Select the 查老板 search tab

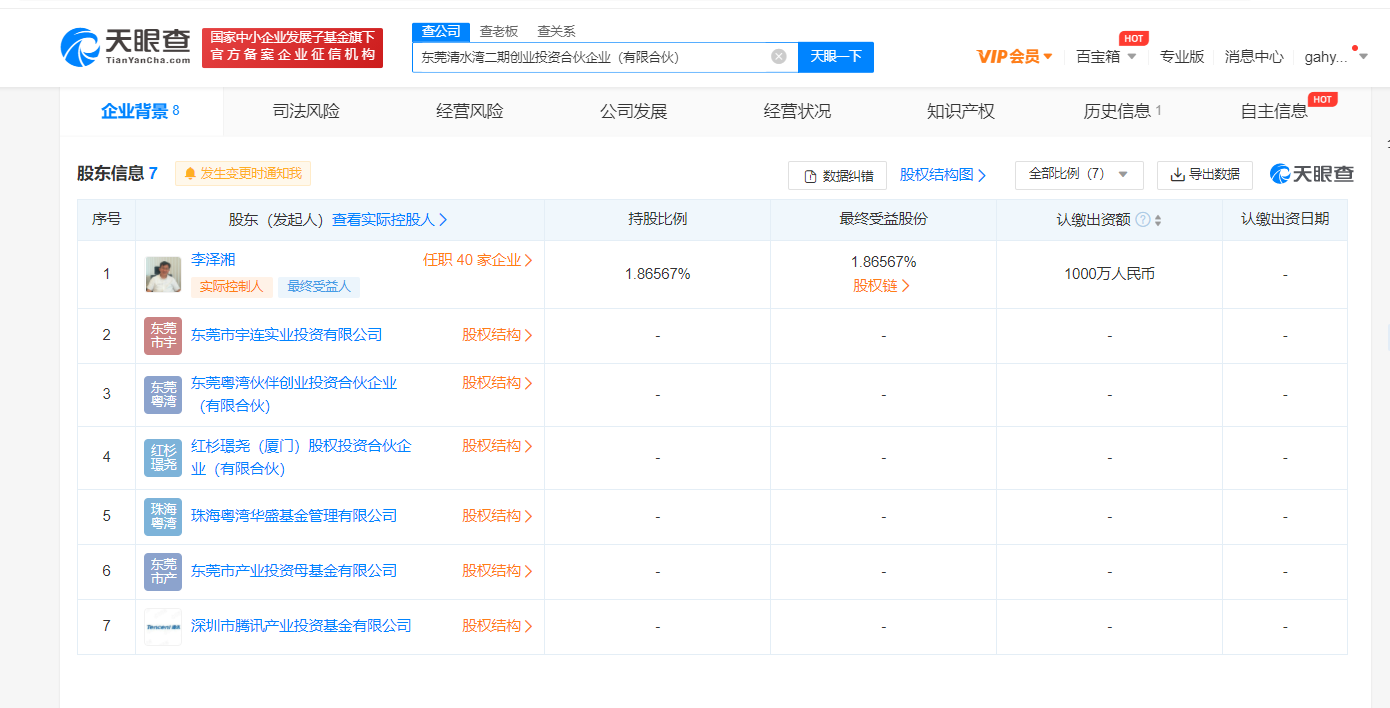498,32
